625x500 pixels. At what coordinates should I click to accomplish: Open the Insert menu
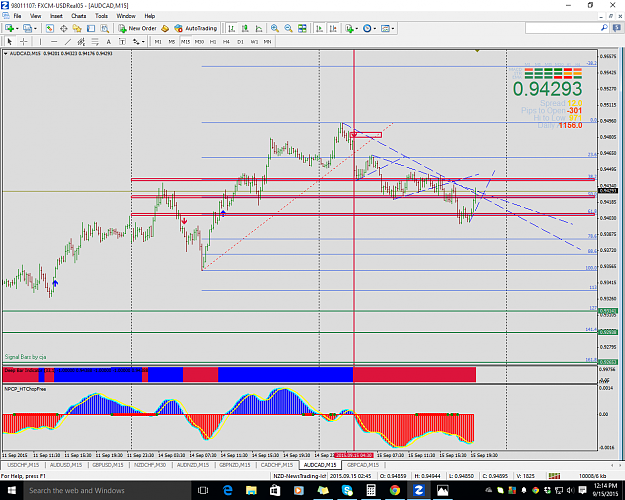pyautogui.click(x=56, y=16)
